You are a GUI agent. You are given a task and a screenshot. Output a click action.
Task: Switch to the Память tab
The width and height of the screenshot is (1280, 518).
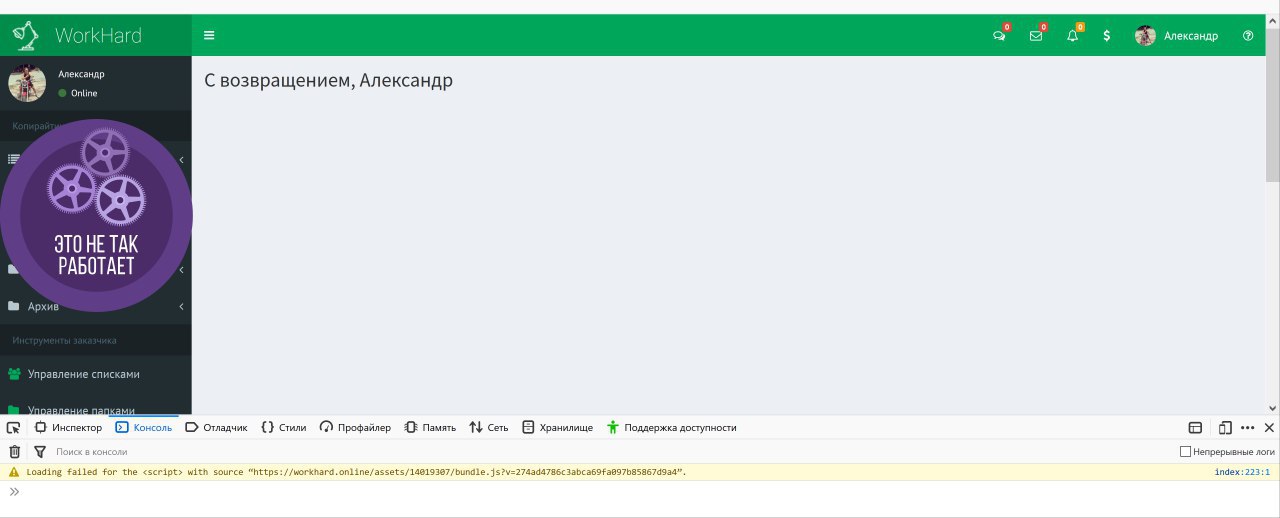tap(430, 427)
